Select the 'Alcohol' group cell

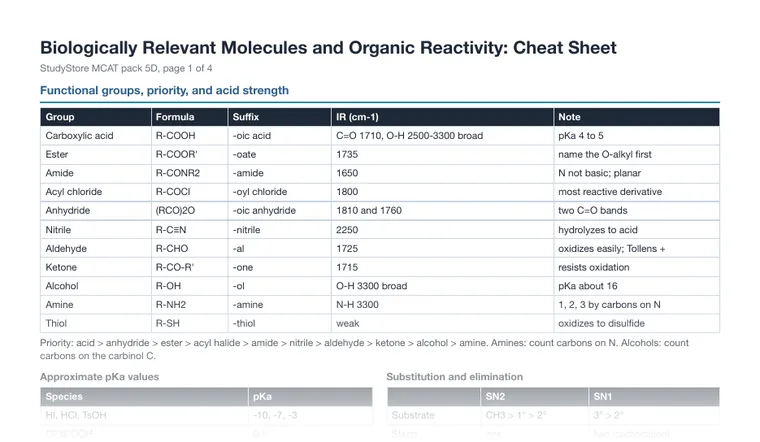[95, 286]
